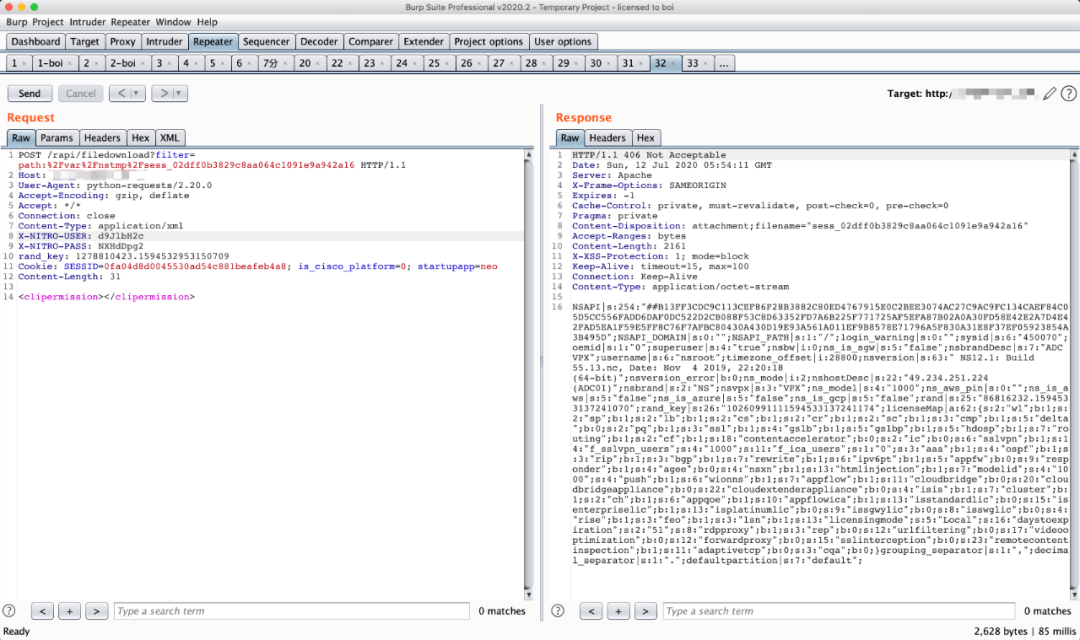
Task: Open request search help icon
Action: coord(9,610)
